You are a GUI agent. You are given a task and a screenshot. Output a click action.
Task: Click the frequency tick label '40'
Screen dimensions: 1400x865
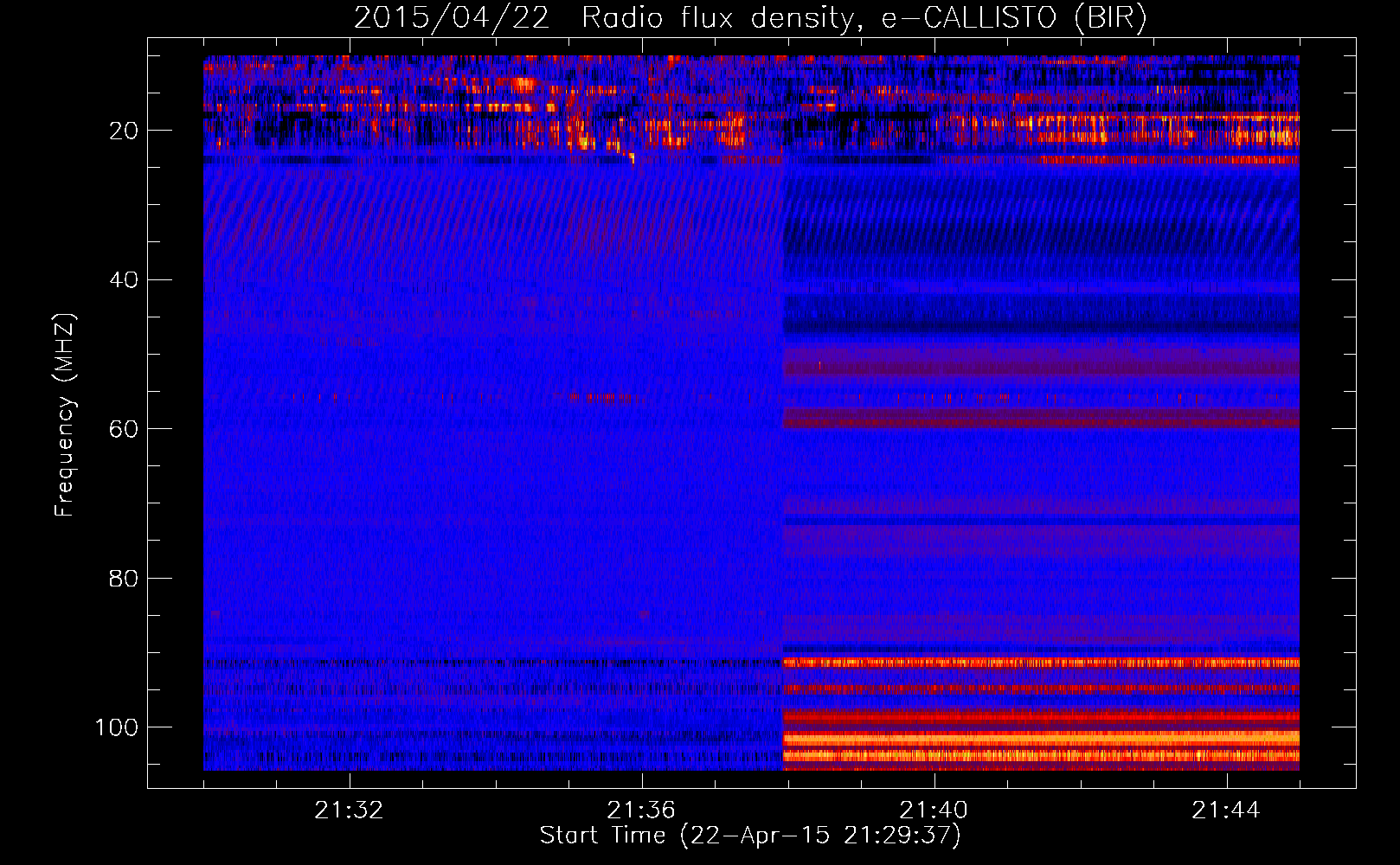tap(125, 279)
